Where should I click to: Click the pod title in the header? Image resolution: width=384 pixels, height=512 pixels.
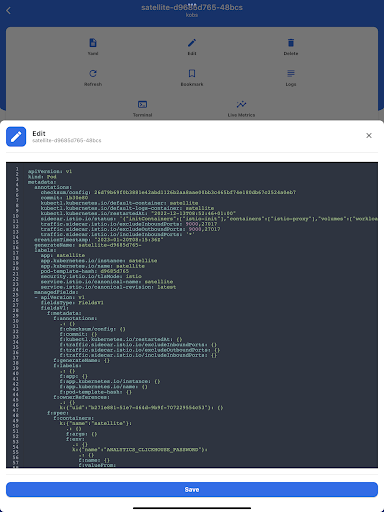[192, 7]
